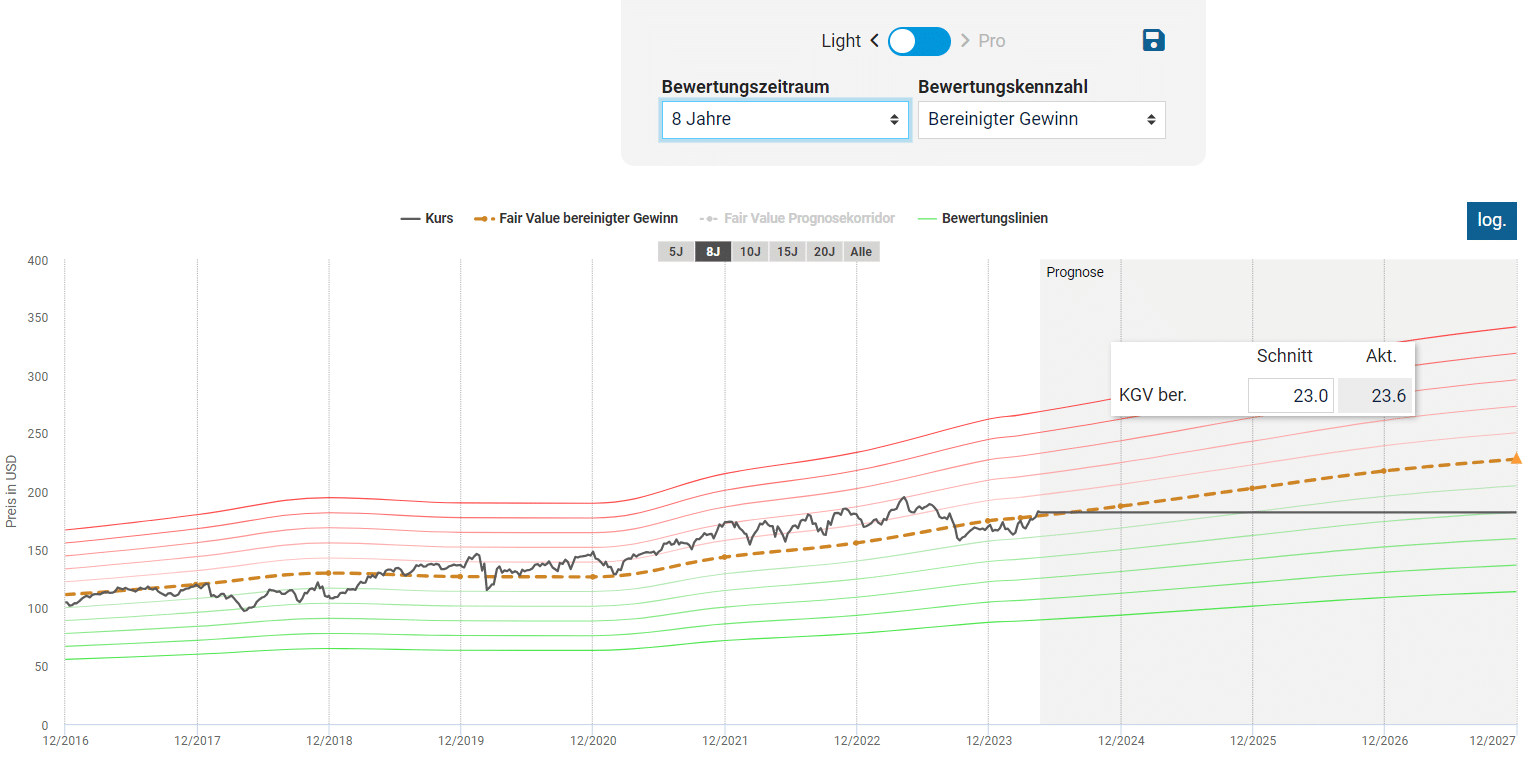Click the Prognose label in the forecast area

coord(1075,272)
